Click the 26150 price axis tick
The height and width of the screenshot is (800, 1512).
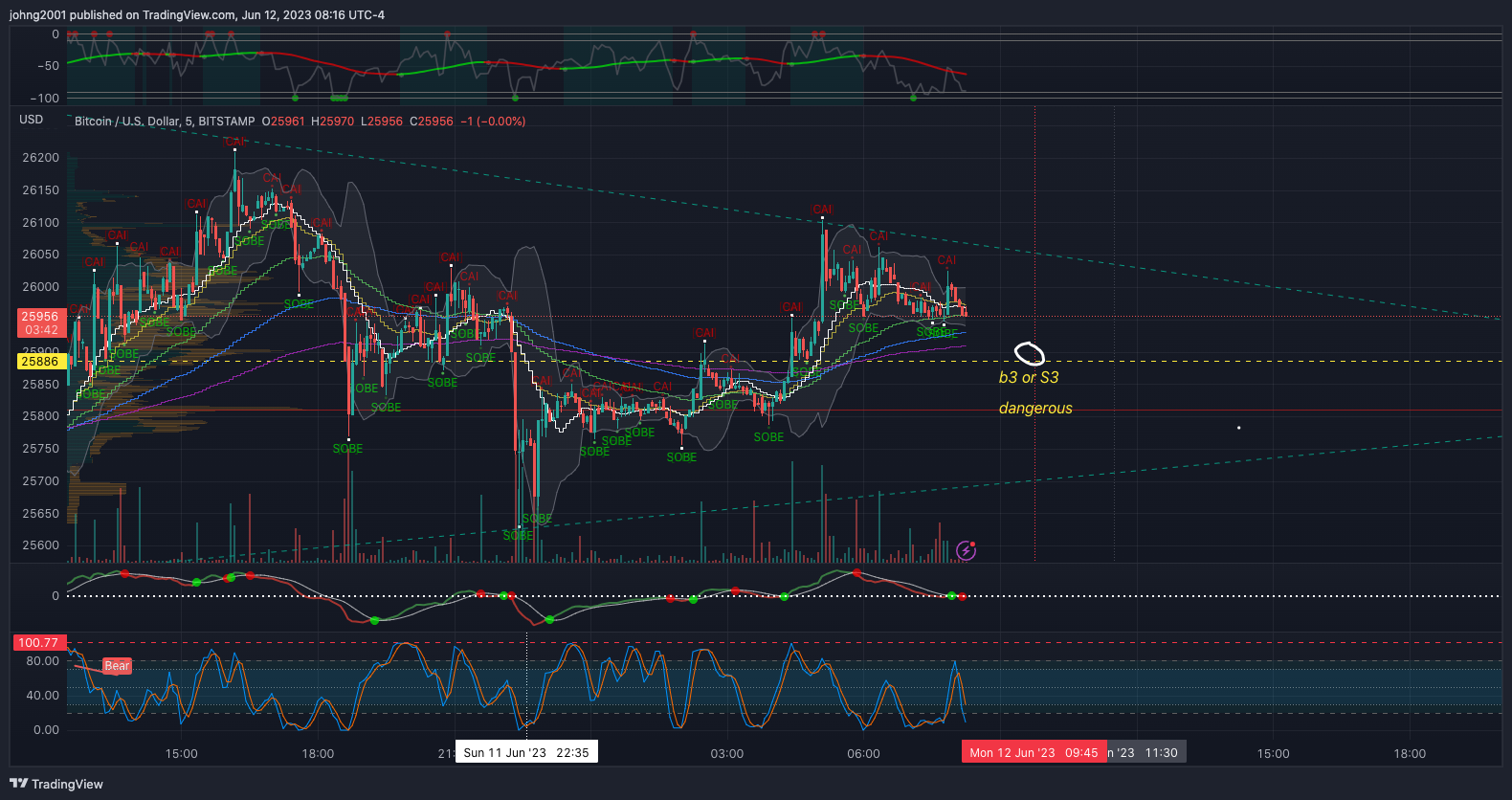tap(40, 190)
